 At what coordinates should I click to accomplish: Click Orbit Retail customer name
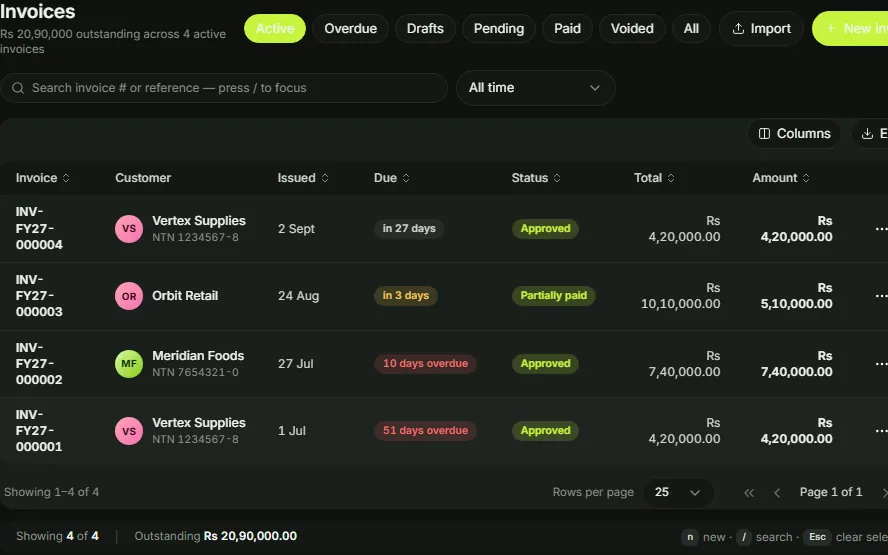coord(185,296)
